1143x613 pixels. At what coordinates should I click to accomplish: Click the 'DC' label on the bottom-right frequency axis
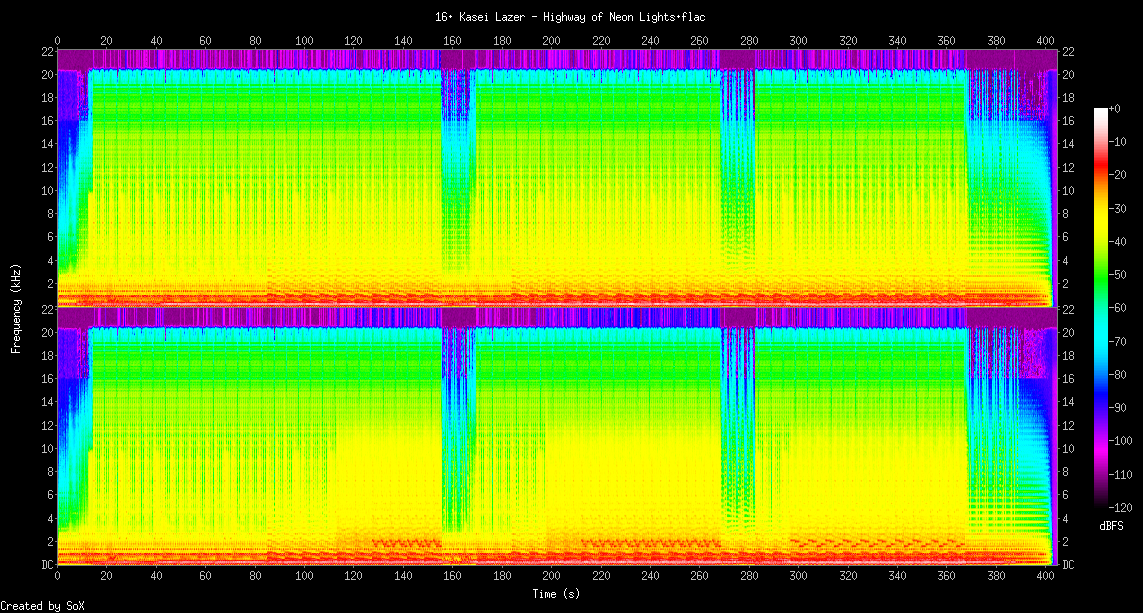point(1068,565)
